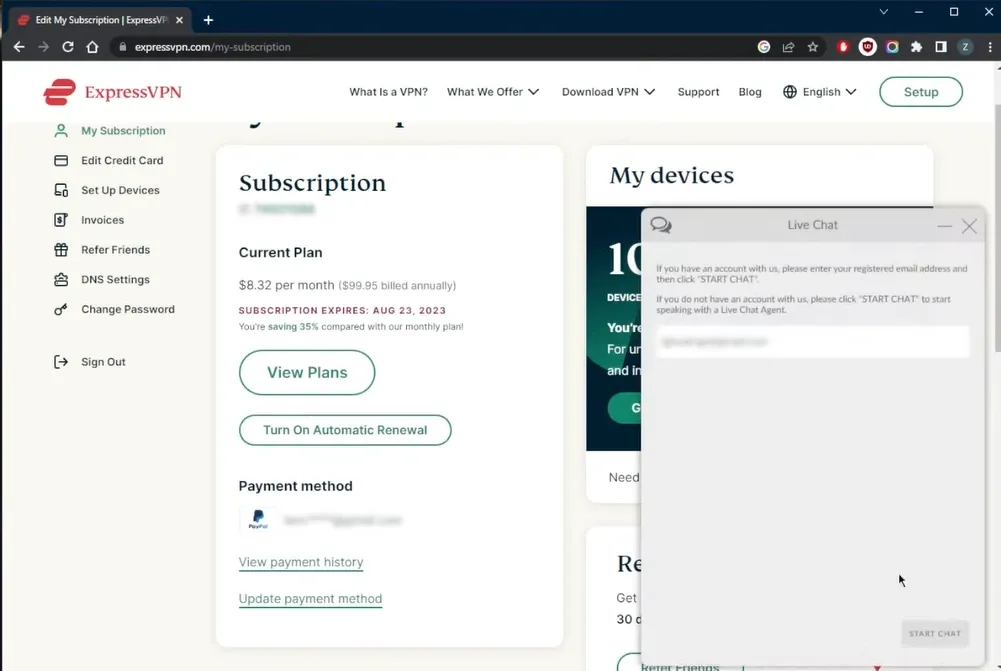Open the Support page

pos(698,92)
